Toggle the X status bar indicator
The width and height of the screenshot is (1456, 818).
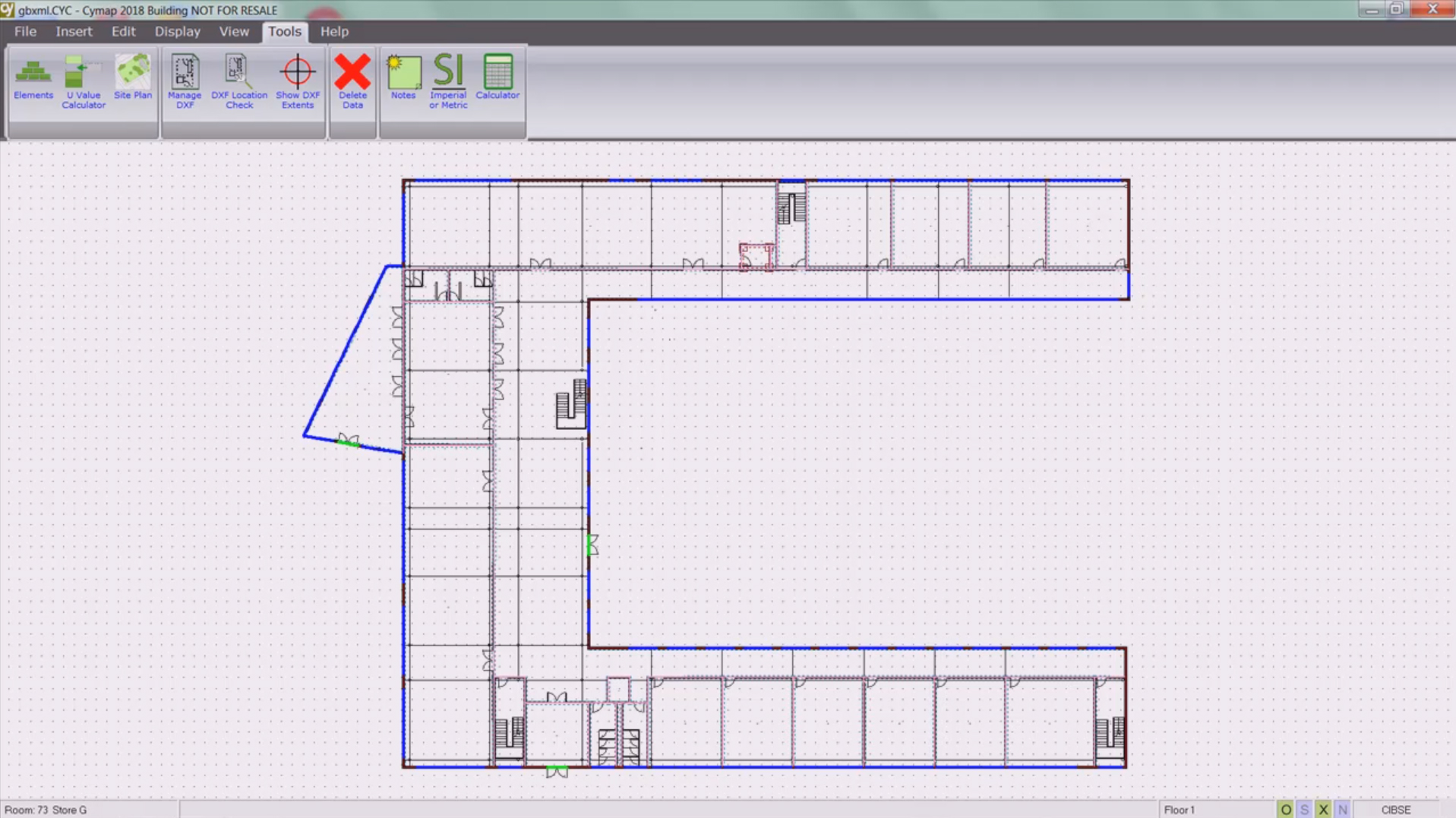[x=1323, y=810]
